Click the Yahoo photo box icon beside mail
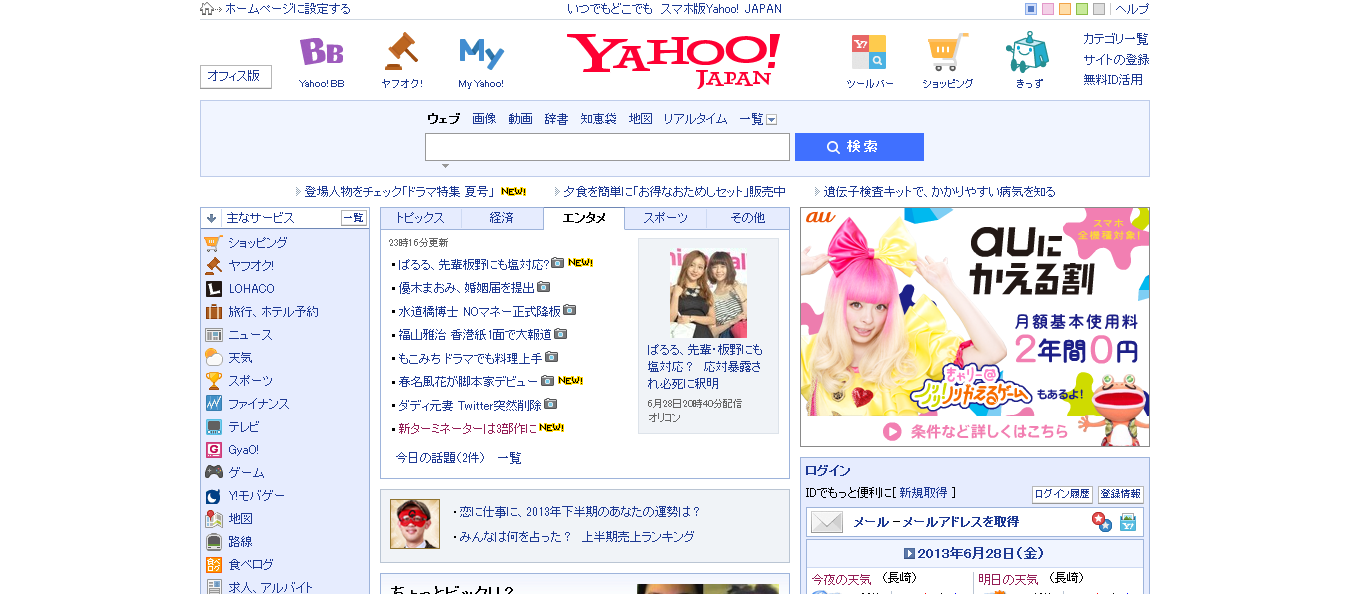1349x594 pixels. click(x=1128, y=522)
